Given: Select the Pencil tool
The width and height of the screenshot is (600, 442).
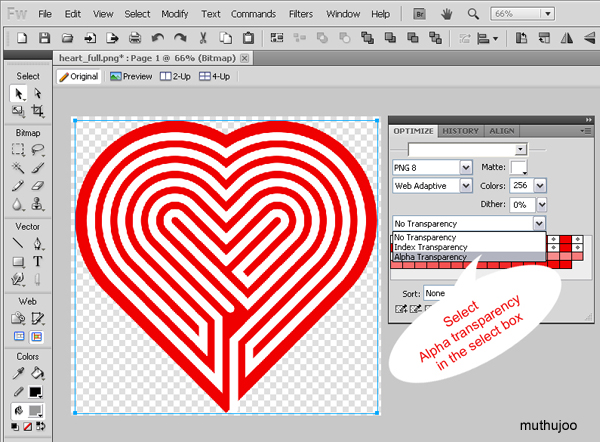Looking at the screenshot, I should [x=18, y=186].
